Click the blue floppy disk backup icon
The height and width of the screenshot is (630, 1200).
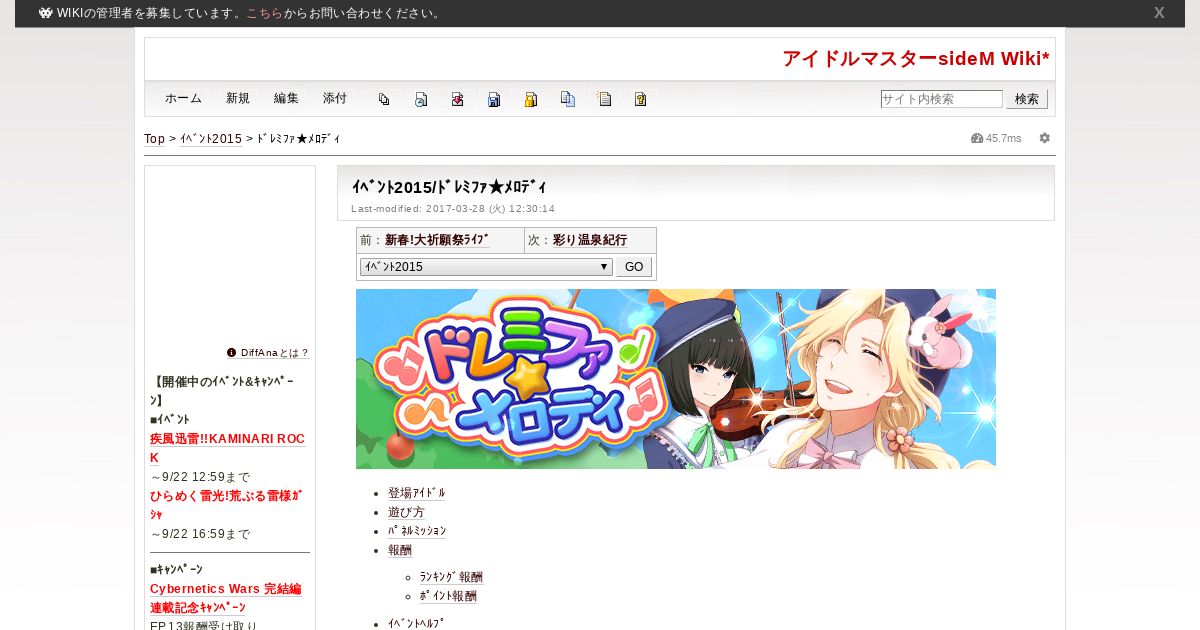[494, 99]
